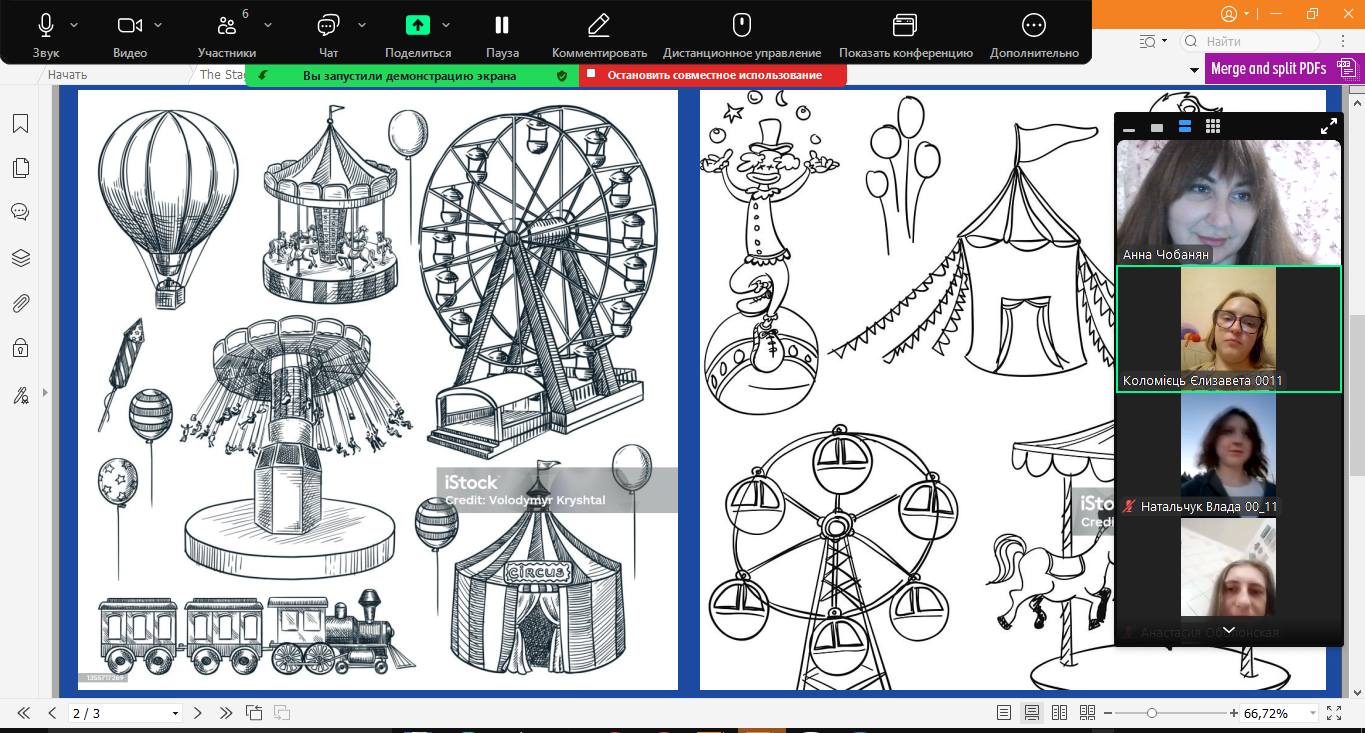Screen dimensions: 1365x733
Task: Open the page number dropdown
Action: click(x=175, y=713)
